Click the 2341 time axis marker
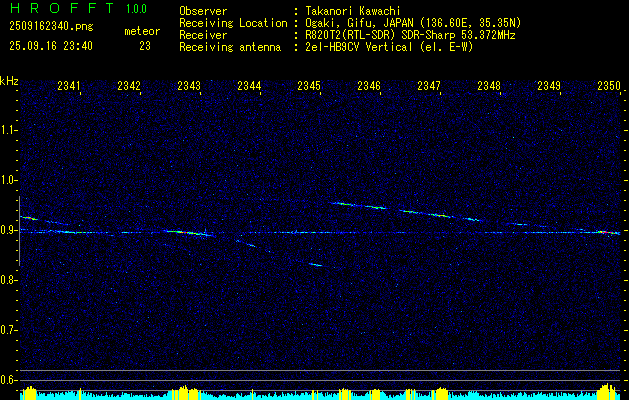Image resolution: width=629 pixels, height=400 pixels. pos(69,86)
